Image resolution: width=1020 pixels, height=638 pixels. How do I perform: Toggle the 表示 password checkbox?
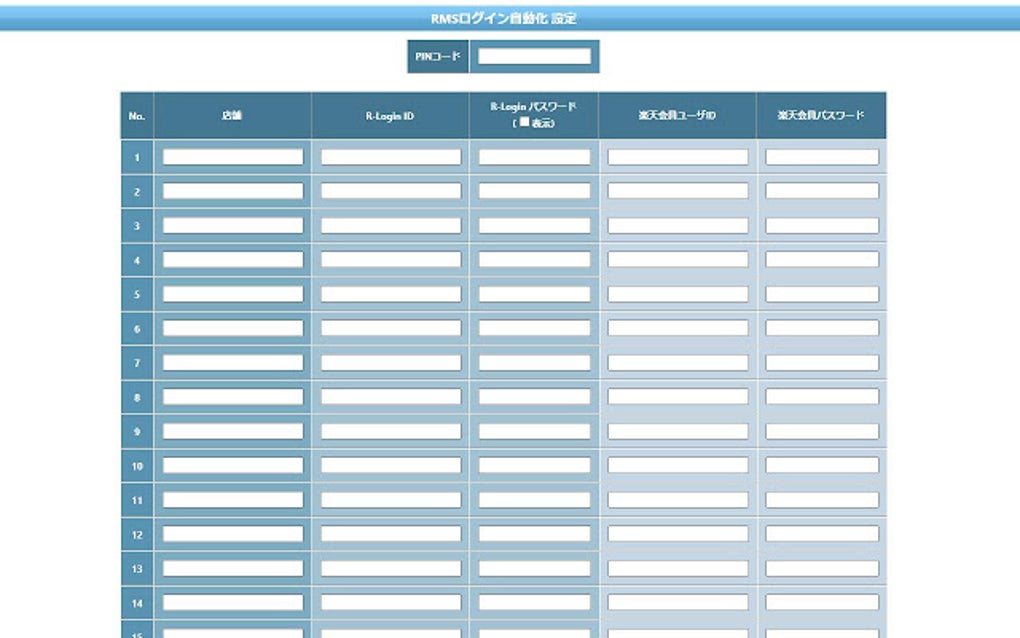(524, 122)
